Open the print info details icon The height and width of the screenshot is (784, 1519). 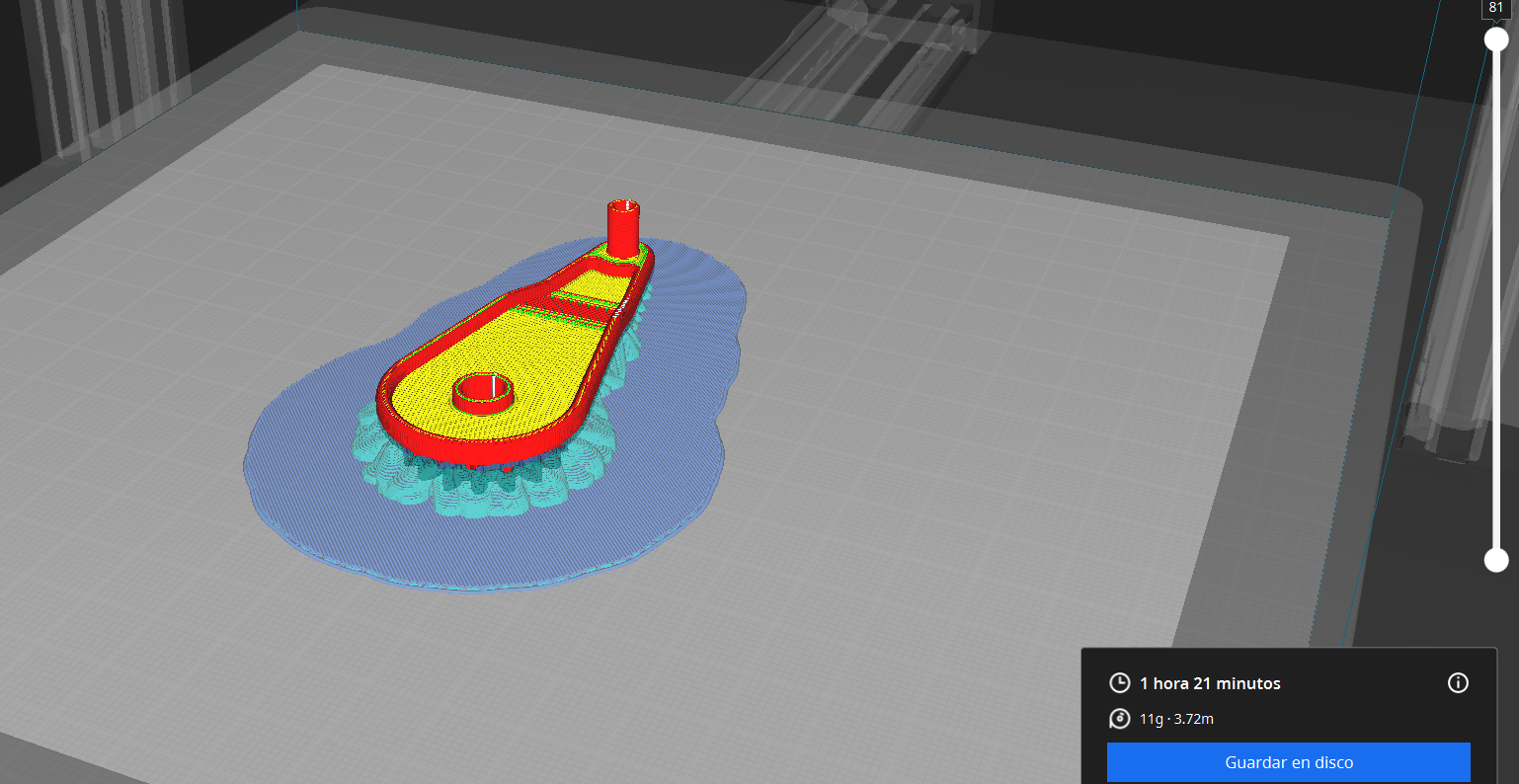pos(1458,682)
